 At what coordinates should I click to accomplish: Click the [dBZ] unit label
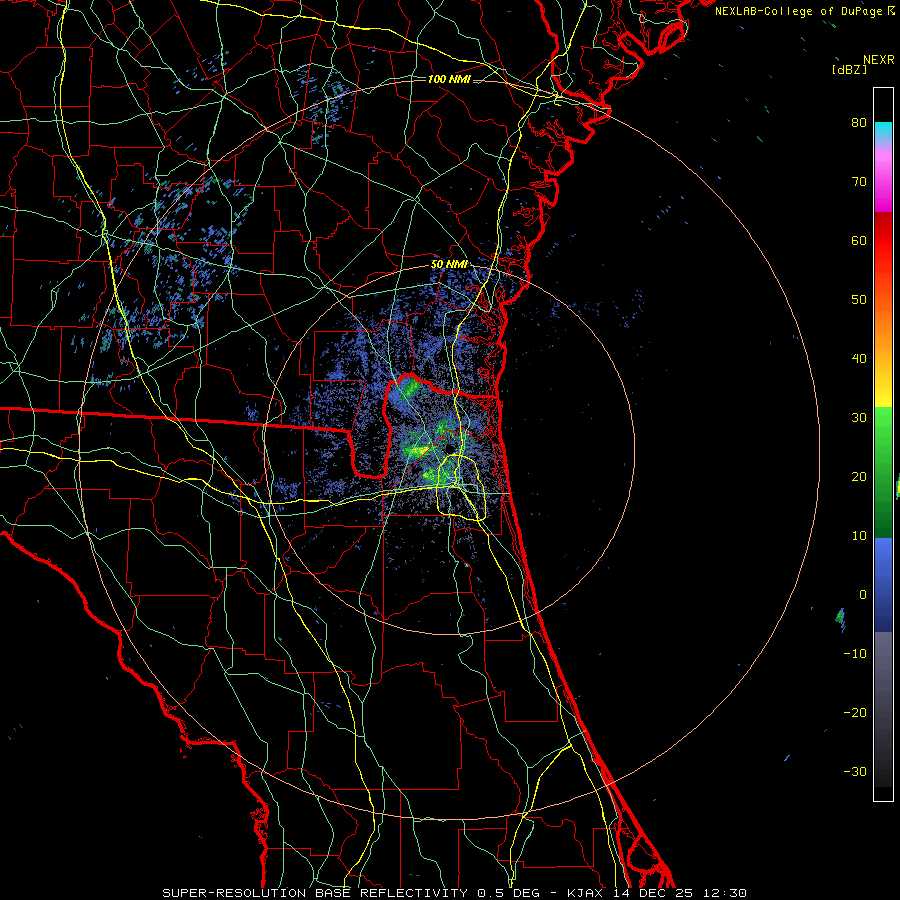[849, 69]
